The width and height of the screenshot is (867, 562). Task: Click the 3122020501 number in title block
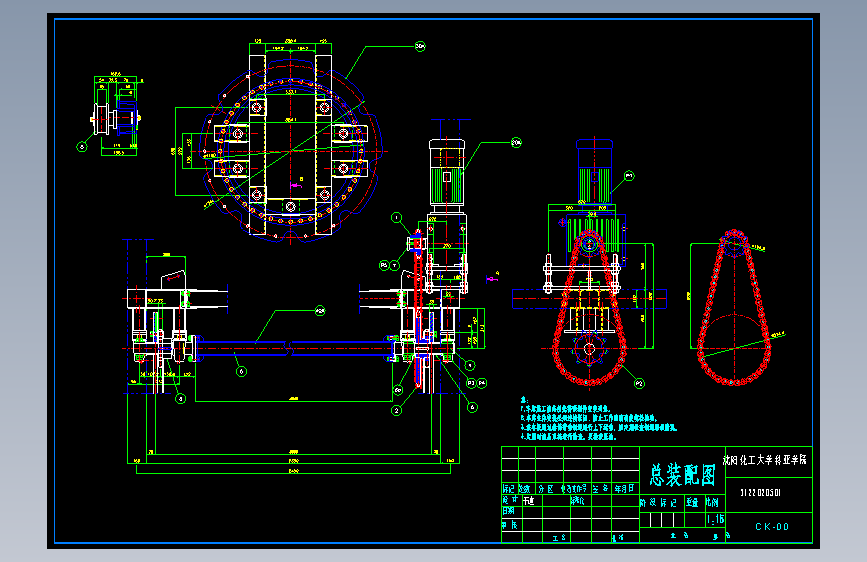pyautogui.click(x=760, y=492)
